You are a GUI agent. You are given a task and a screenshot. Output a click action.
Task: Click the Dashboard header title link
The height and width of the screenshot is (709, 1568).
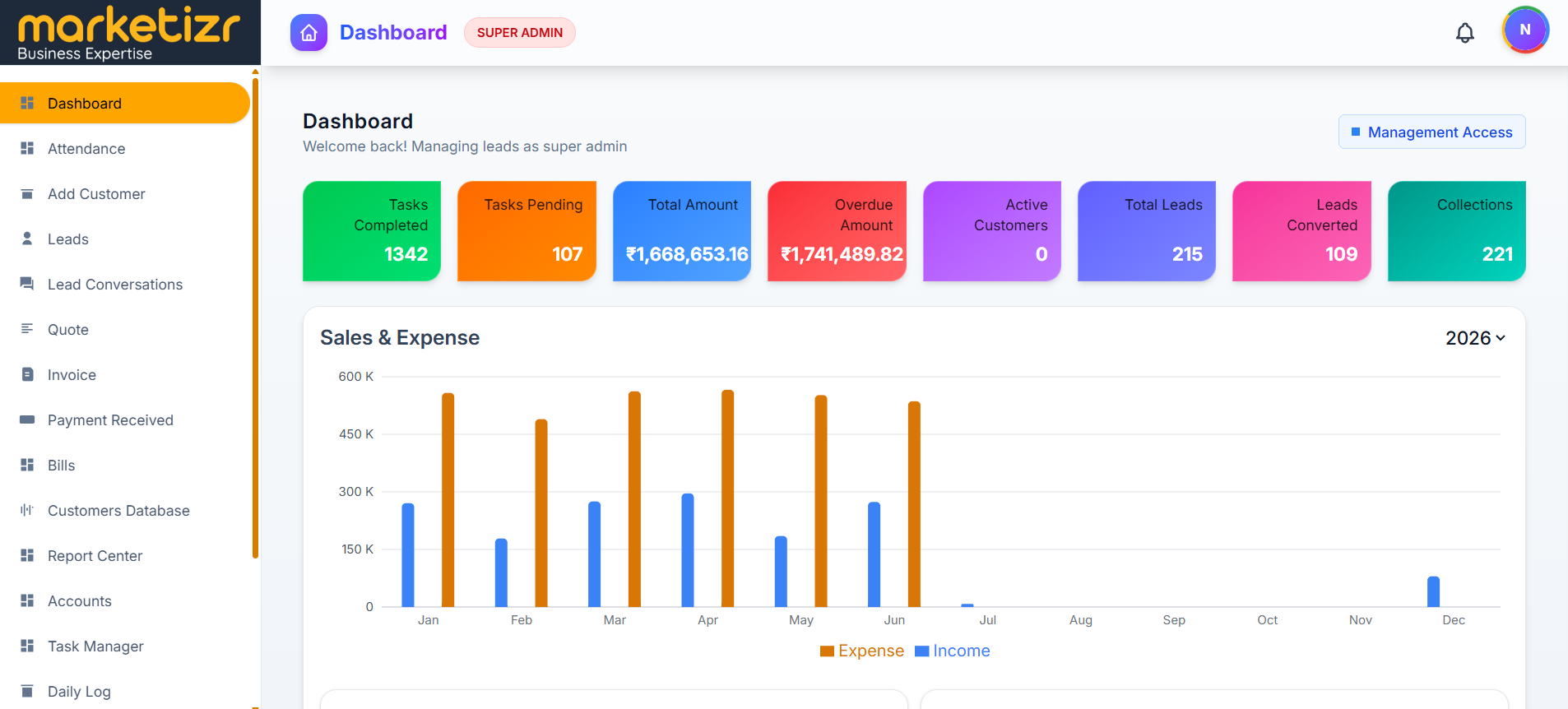click(x=393, y=32)
